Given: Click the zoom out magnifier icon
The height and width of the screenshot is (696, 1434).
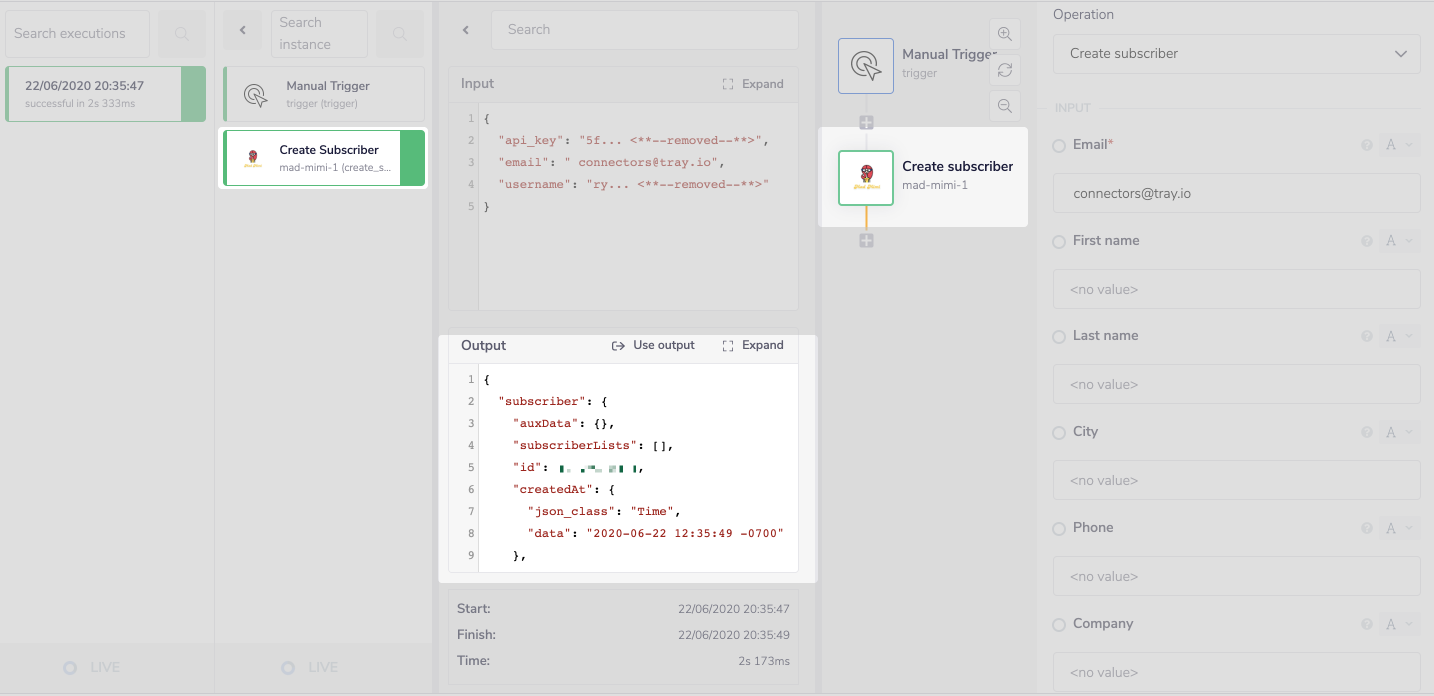Looking at the screenshot, I should (1005, 106).
